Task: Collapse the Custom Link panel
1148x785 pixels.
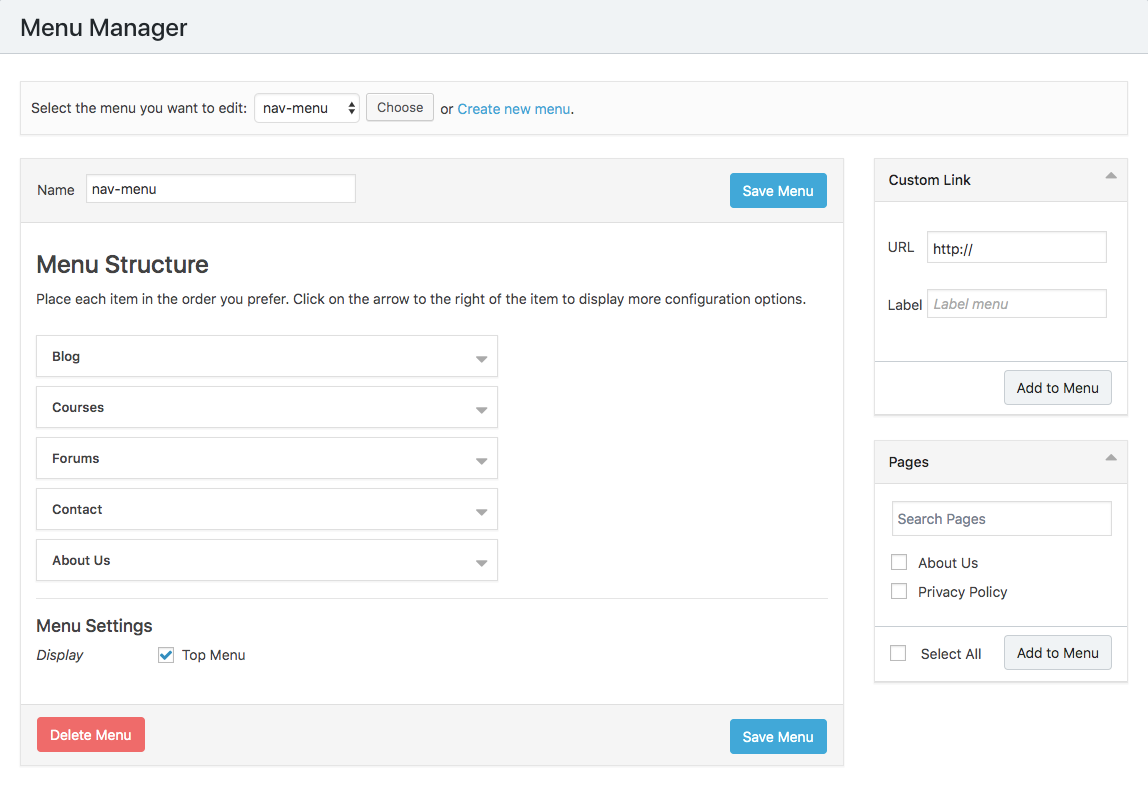Action: click(x=1110, y=177)
